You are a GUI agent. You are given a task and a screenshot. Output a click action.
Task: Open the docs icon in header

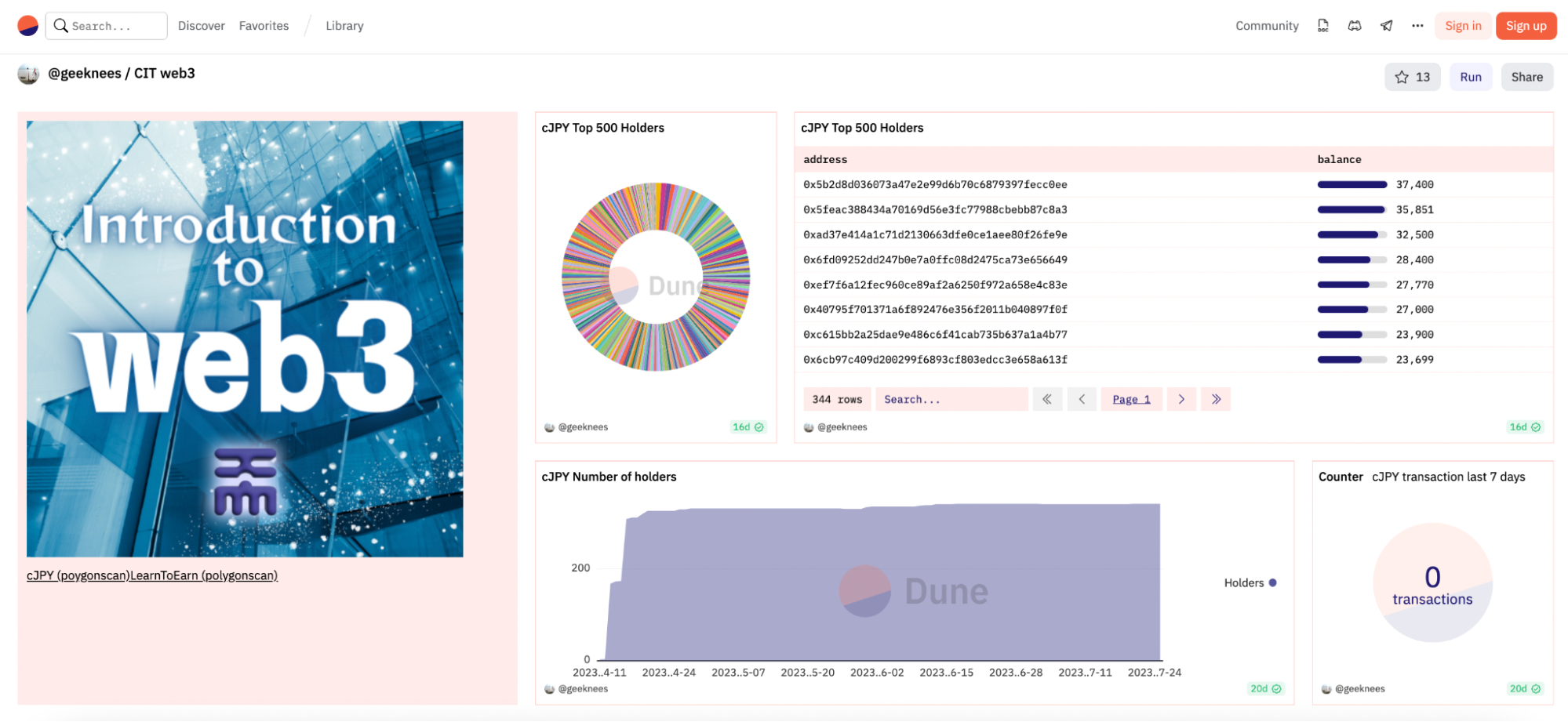coord(1323,26)
